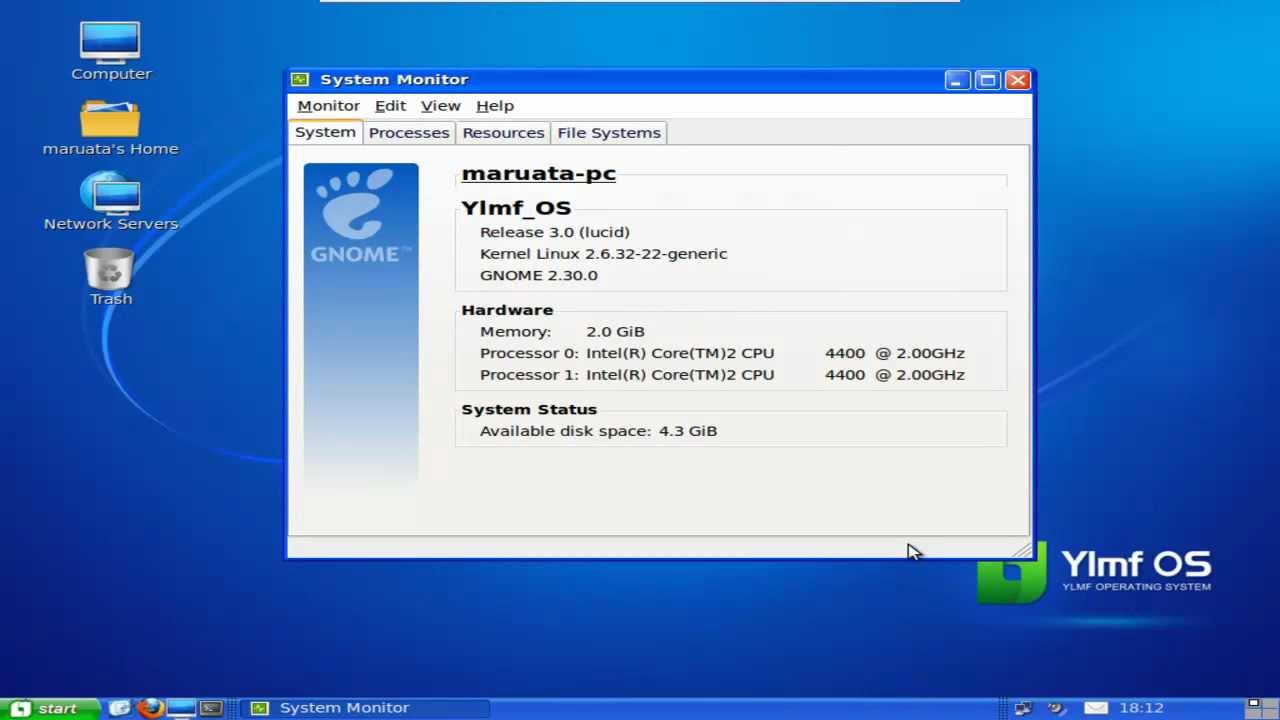Open the Help menu
Image resolution: width=1280 pixels, height=720 pixels.
pyautogui.click(x=495, y=106)
